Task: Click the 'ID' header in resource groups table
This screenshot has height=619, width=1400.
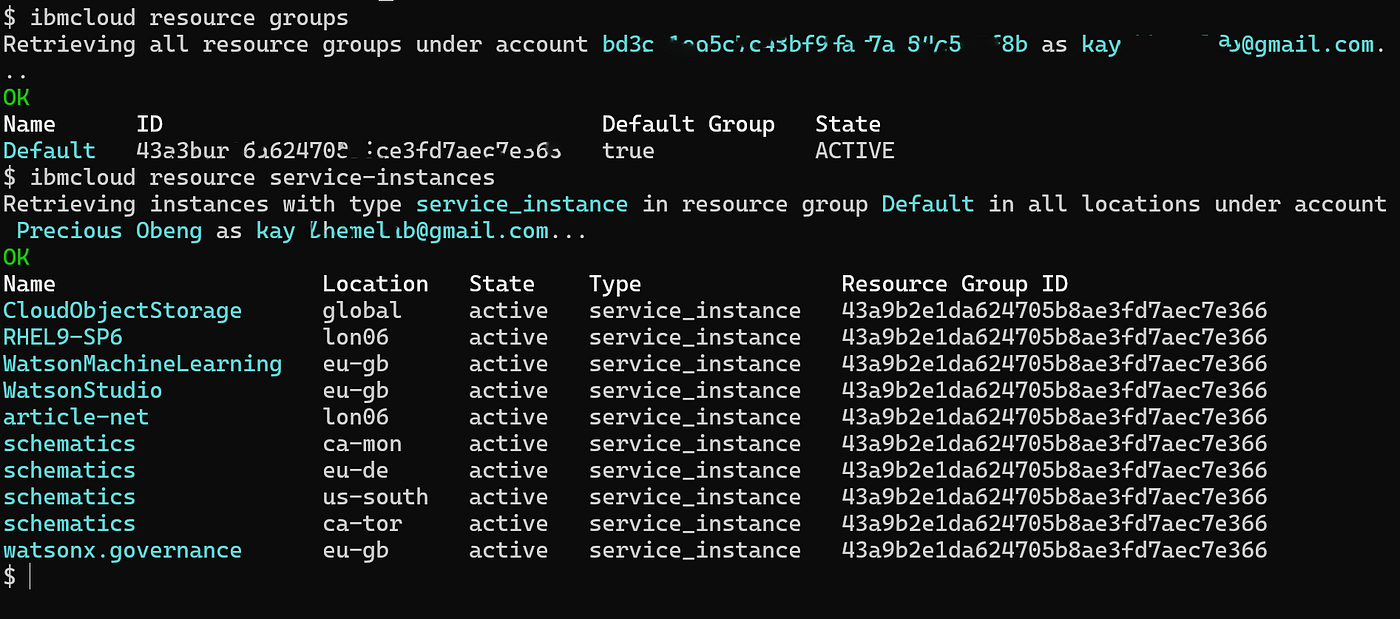Action: click(149, 124)
